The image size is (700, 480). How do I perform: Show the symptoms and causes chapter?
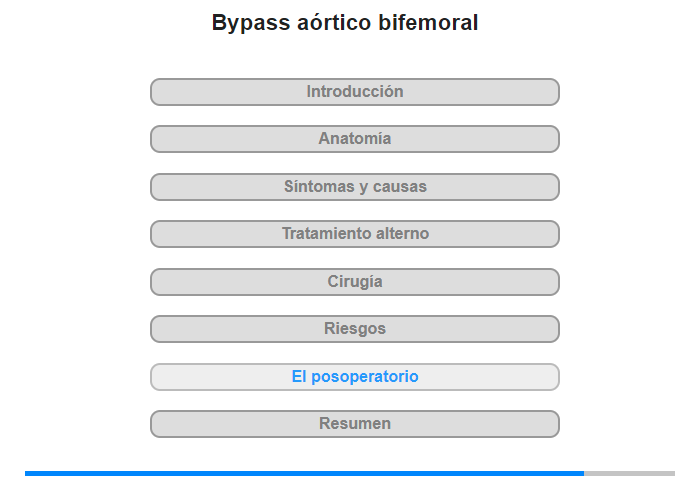(354, 187)
